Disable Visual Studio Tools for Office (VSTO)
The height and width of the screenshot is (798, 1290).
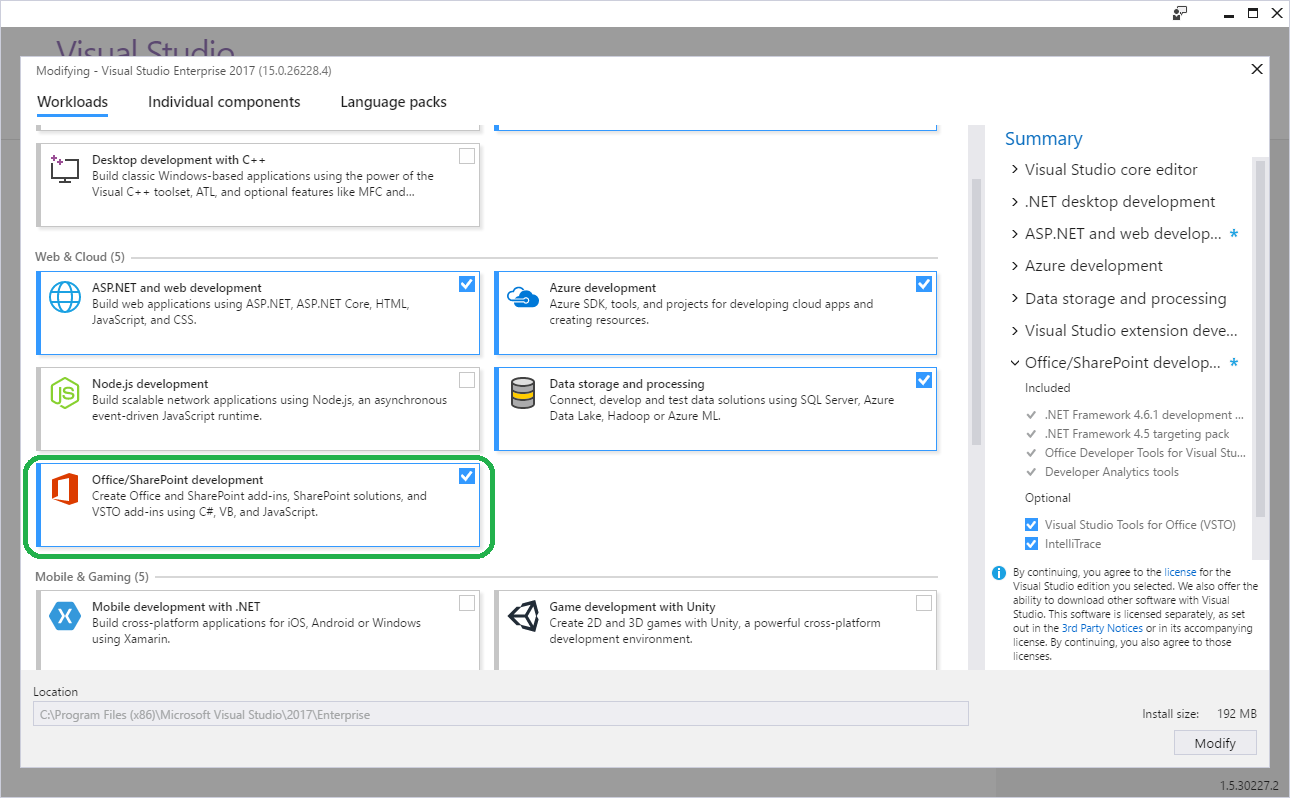[1031, 524]
